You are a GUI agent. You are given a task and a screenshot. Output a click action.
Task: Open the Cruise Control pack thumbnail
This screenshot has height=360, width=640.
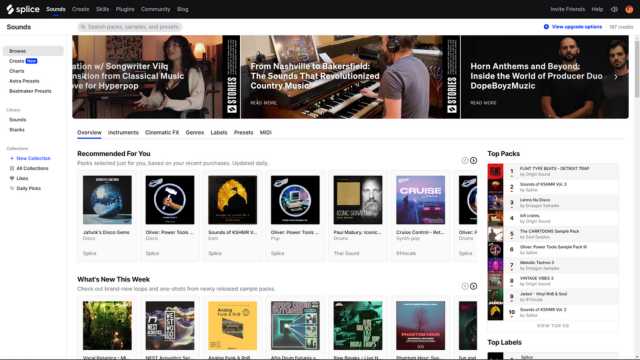coord(420,200)
